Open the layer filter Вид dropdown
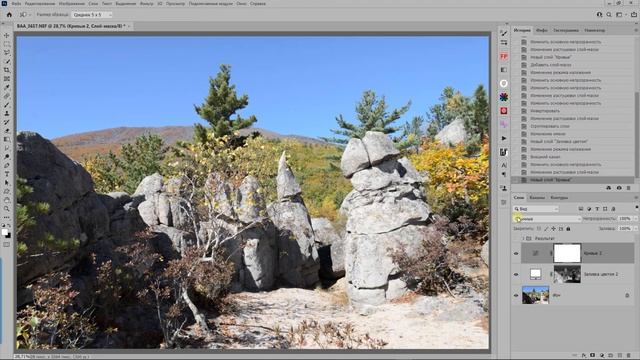Screen dimensions: 640x360 [536, 209]
